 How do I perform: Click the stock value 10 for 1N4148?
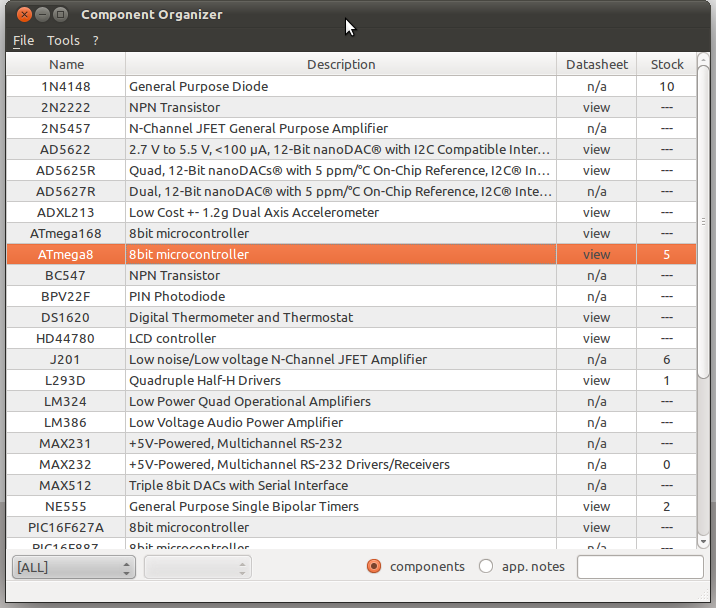[x=667, y=87]
